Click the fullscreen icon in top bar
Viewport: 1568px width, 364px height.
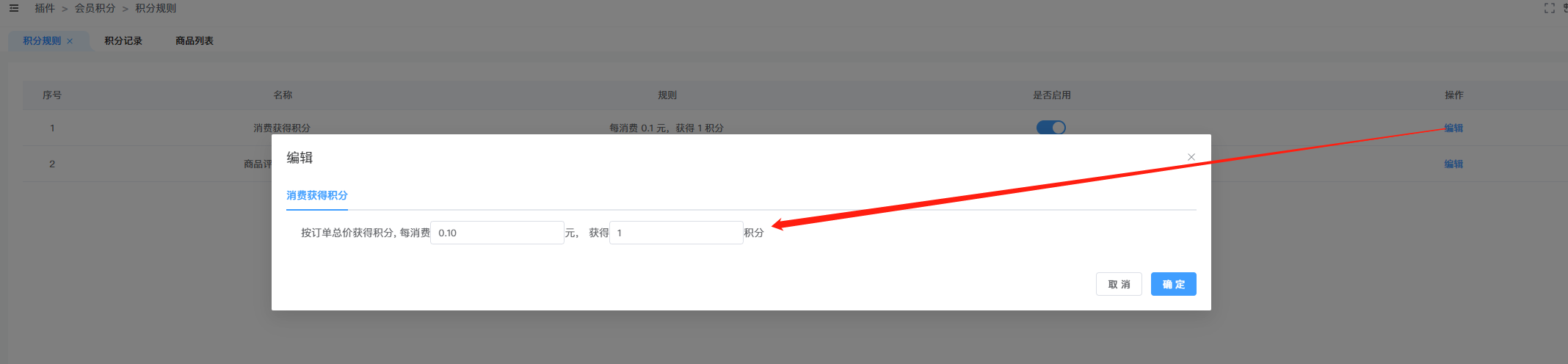click(1549, 8)
